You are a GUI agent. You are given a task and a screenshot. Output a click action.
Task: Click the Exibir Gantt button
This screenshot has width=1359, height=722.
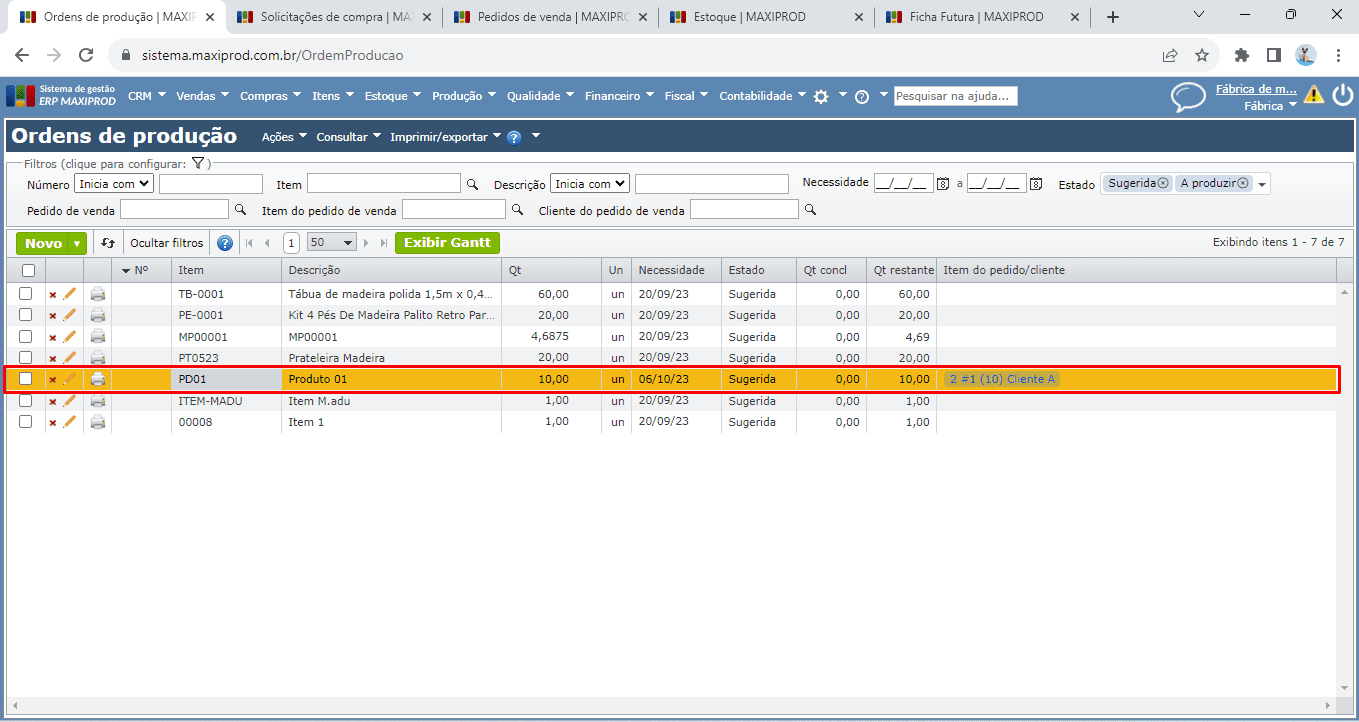pos(447,243)
